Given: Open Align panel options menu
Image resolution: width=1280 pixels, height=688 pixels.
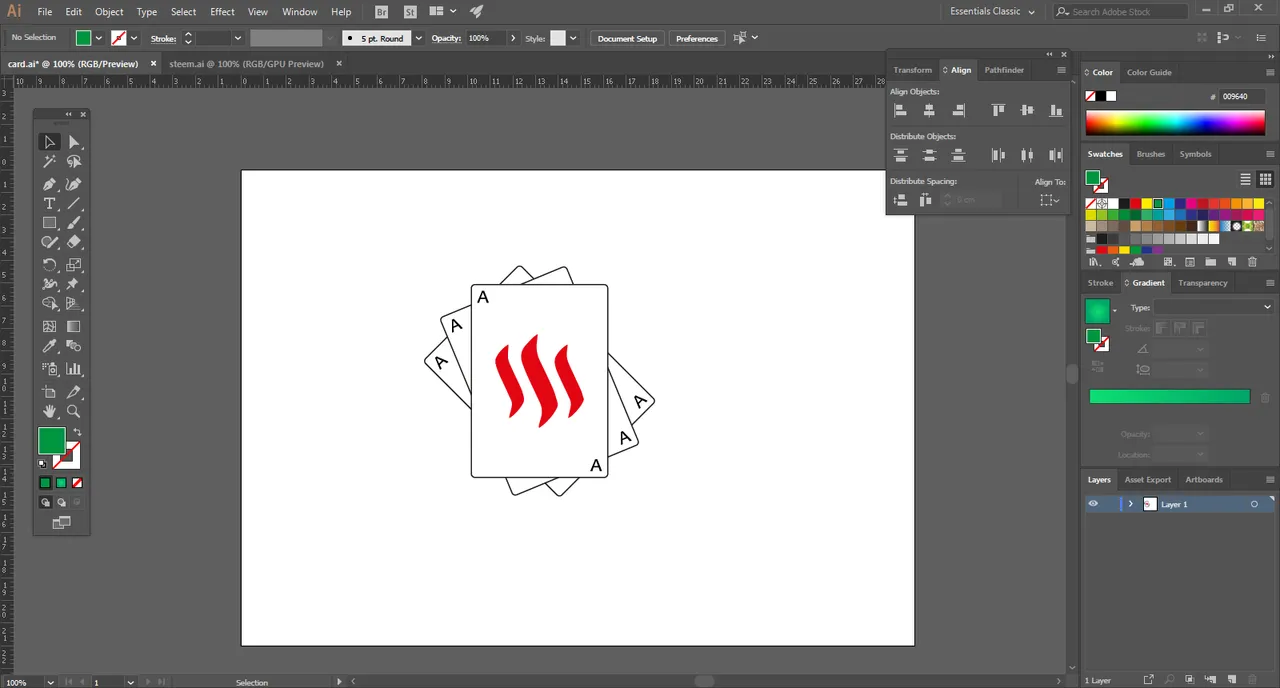Looking at the screenshot, I should click(x=1061, y=70).
